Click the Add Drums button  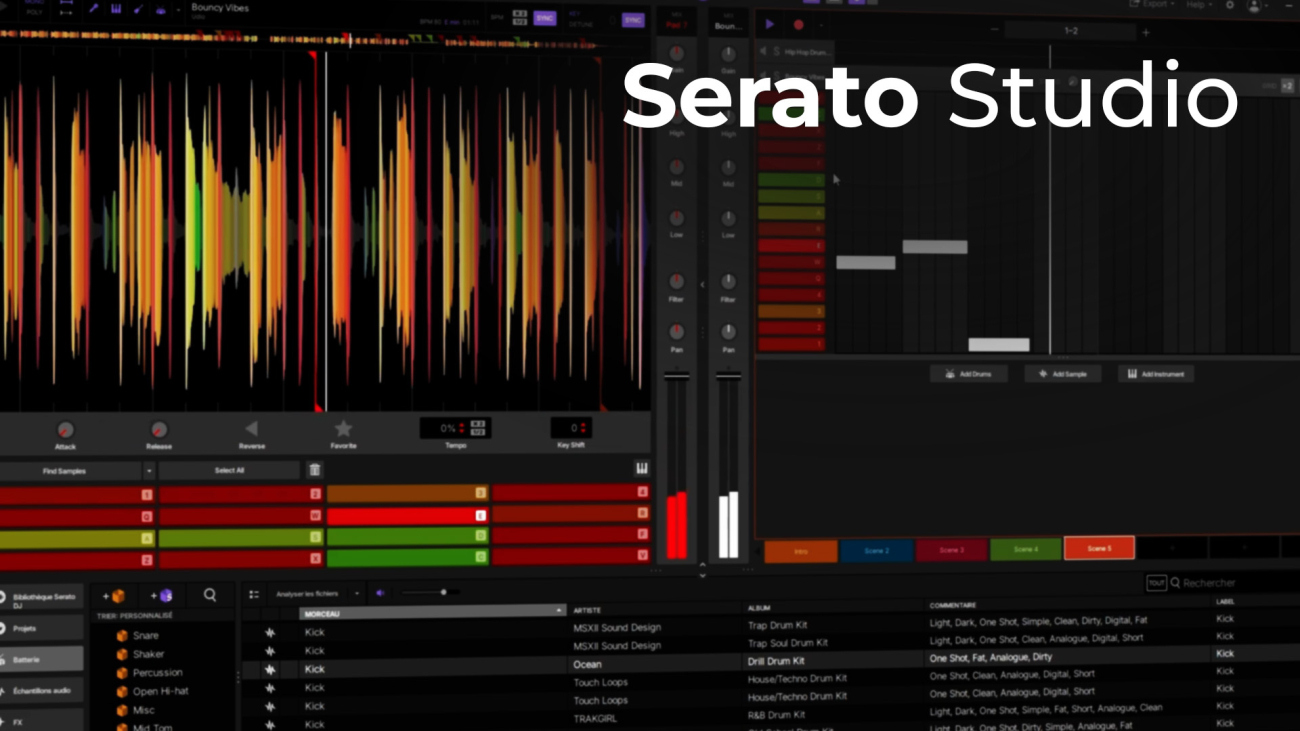pyautogui.click(x=968, y=374)
